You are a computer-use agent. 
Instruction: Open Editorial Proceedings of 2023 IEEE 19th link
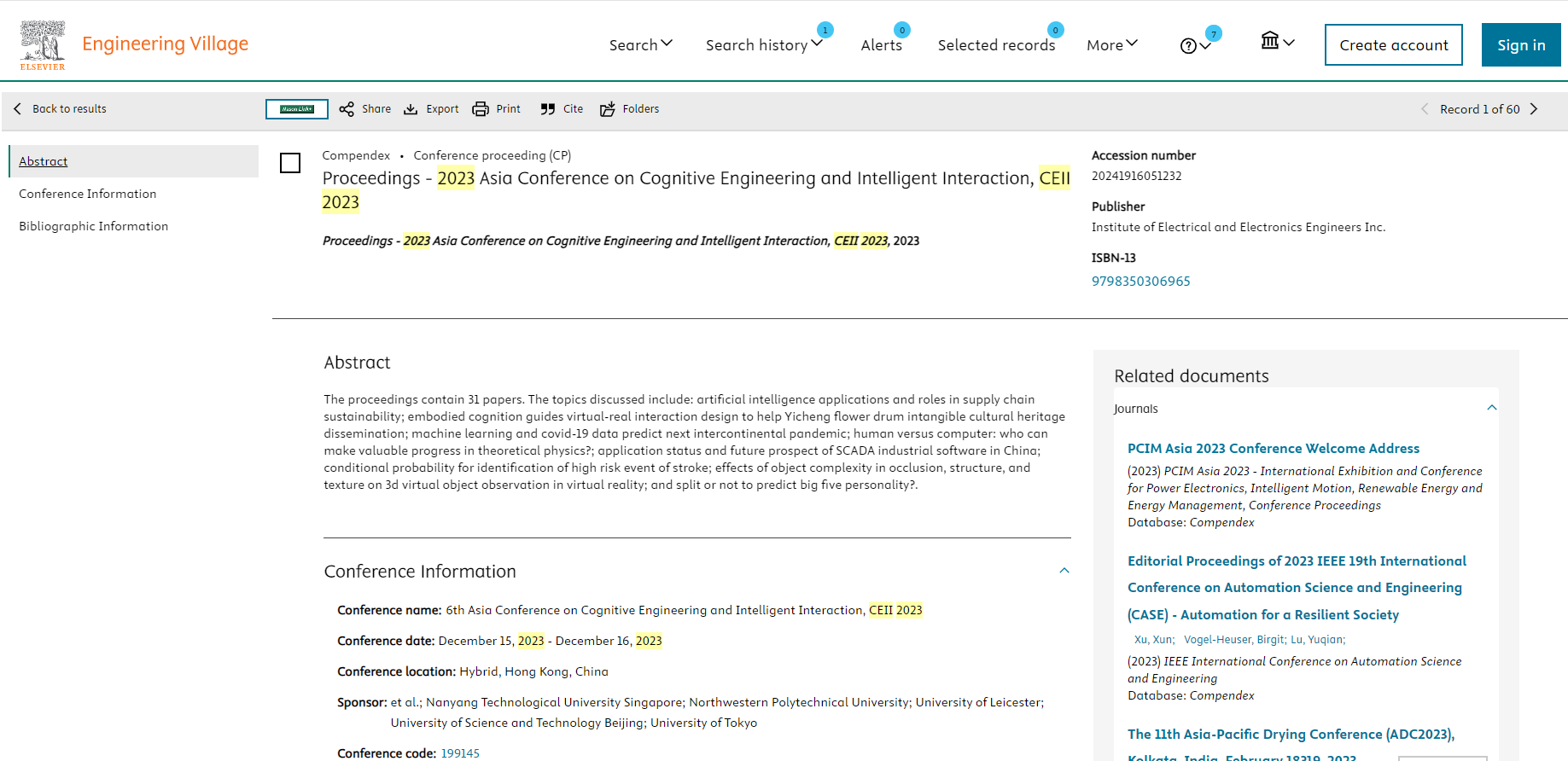click(1297, 588)
